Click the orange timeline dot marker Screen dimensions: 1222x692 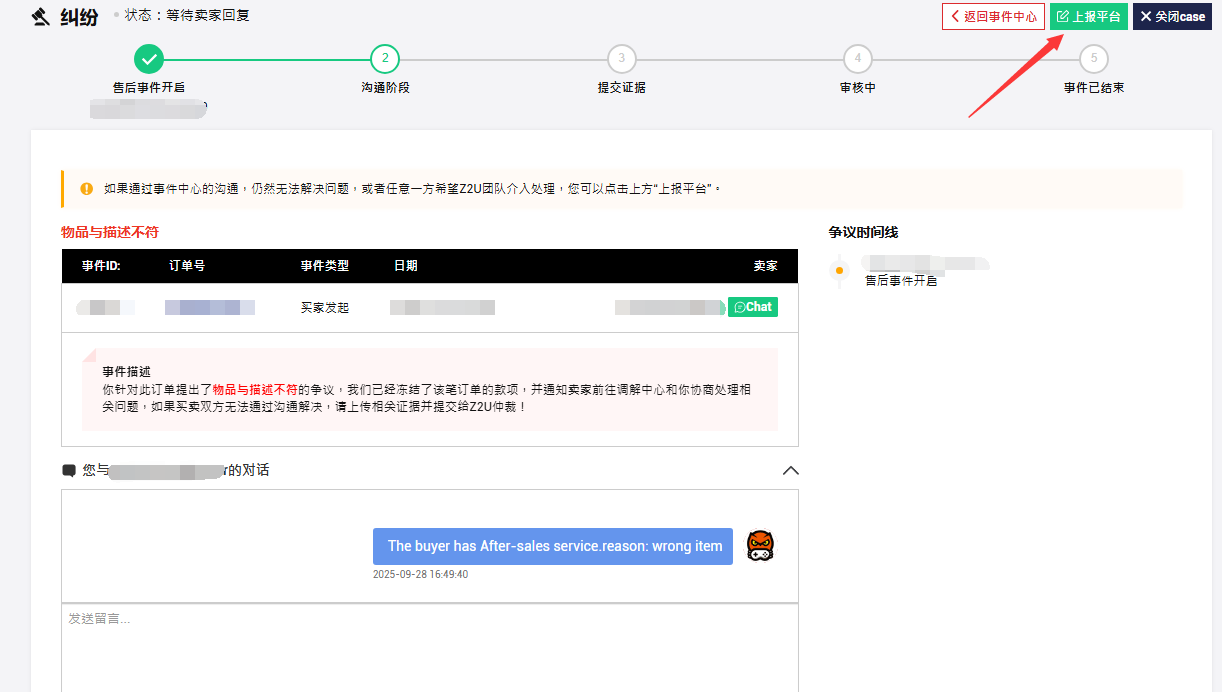click(x=839, y=271)
